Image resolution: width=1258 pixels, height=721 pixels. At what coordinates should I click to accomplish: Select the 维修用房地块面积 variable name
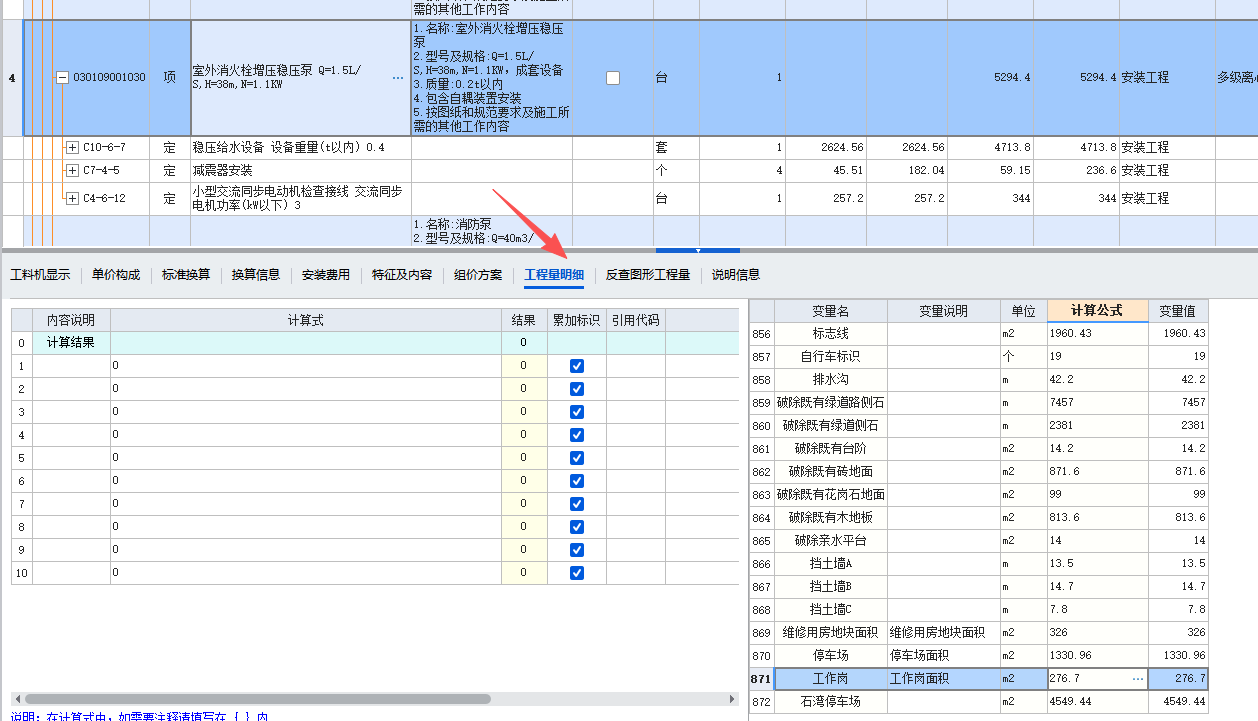(x=830, y=633)
